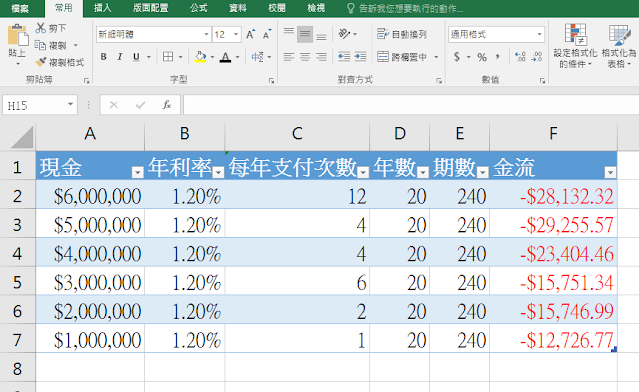Open the alignment group dialog launcher
Image resolution: width=639 pixels, height=392 pixels.
coord(439,81)
